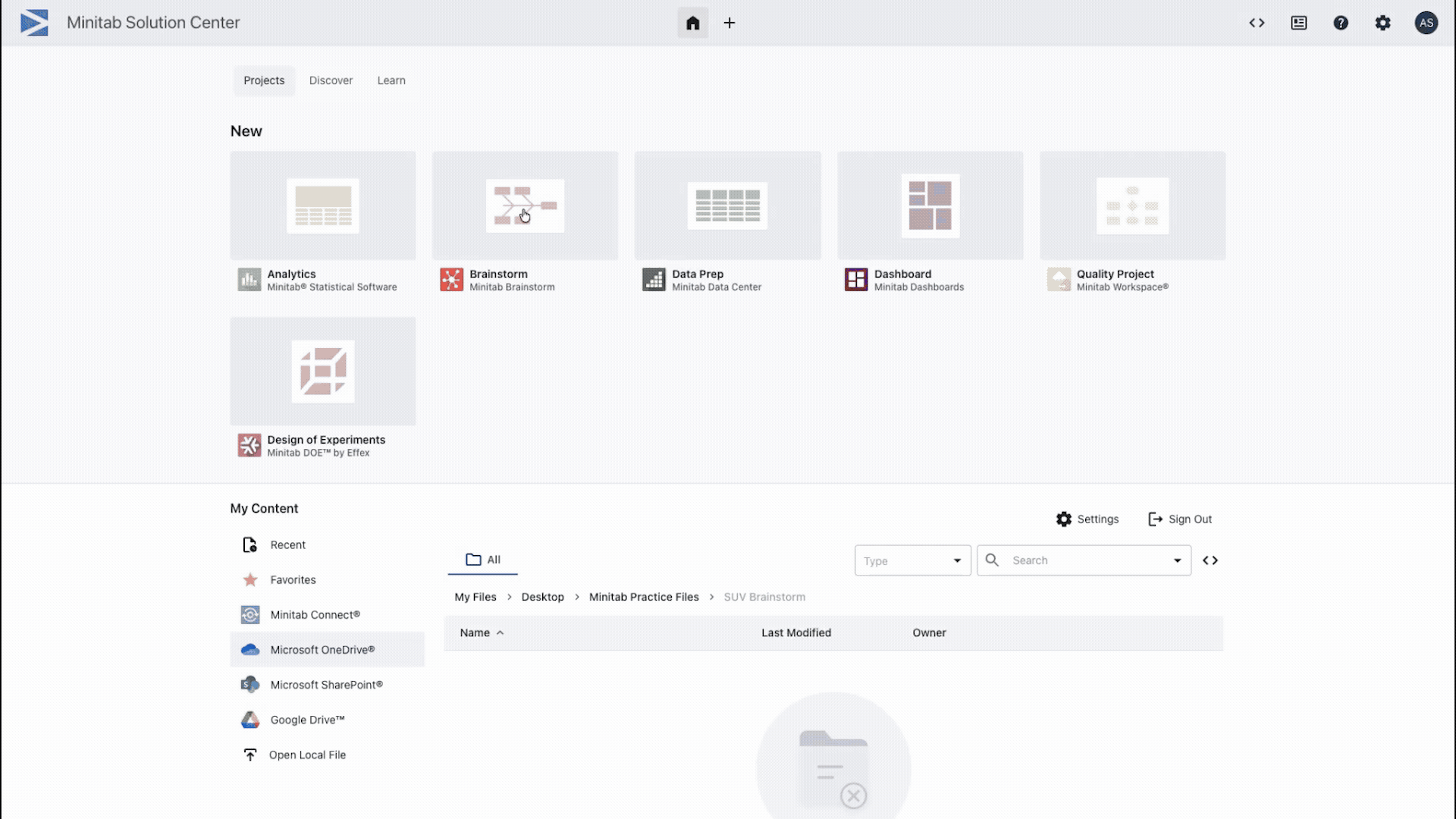The image size is (1456, 819).
Task: Open the Design of Experiments thumbnail
Action: coord(323,372)
